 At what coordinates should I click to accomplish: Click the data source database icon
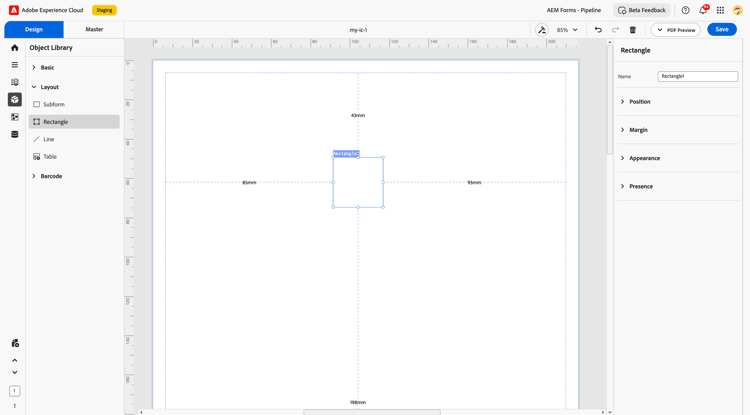14,134
